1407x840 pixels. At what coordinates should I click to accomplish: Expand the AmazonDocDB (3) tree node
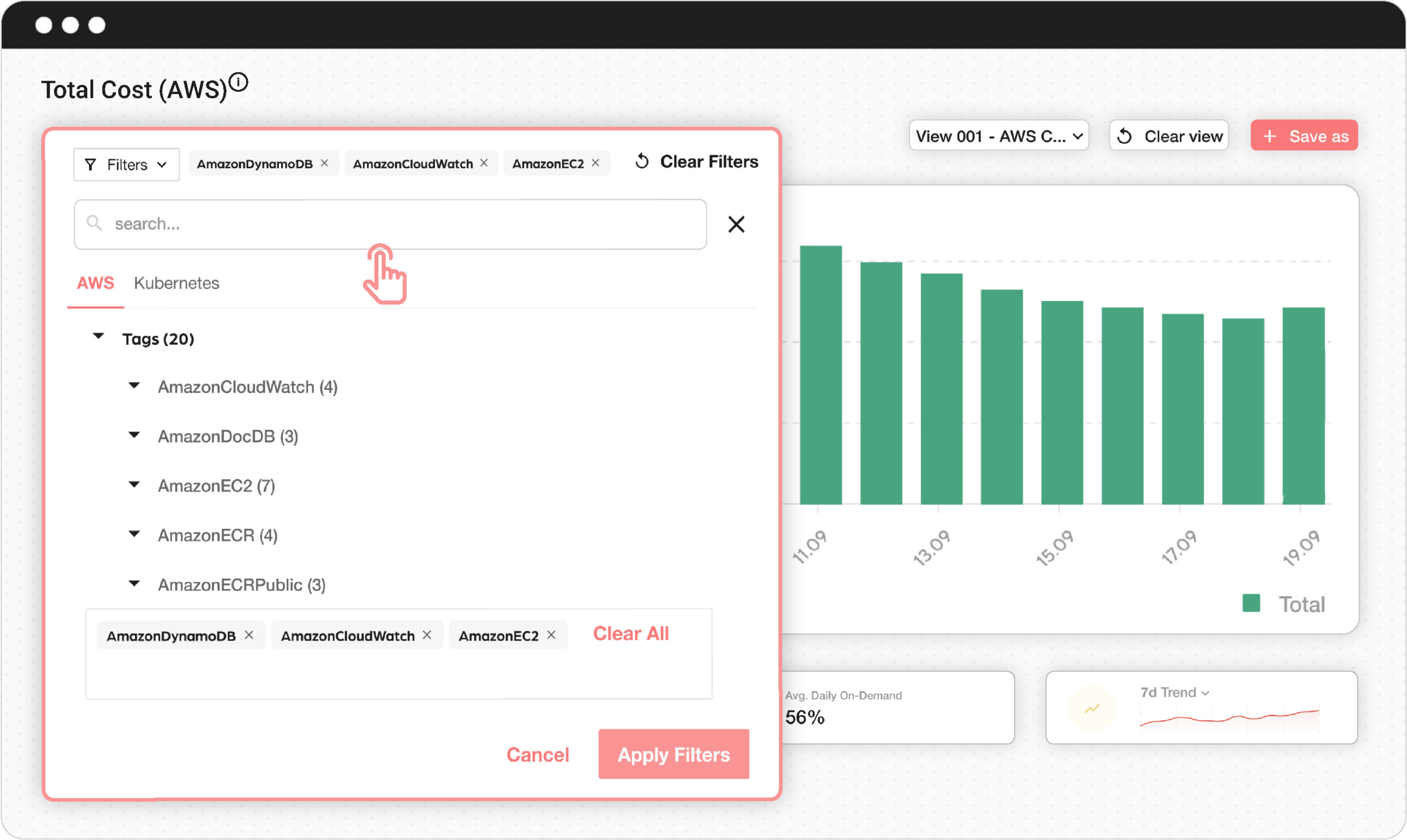click(x=134, y=435)
